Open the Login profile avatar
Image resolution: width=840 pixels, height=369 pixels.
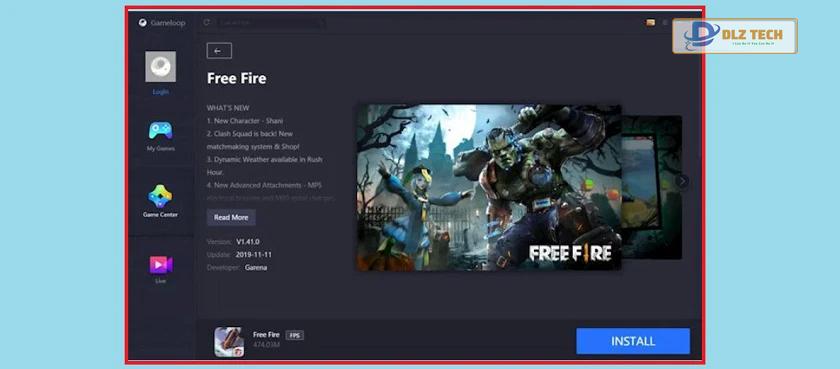click(160, 67)
